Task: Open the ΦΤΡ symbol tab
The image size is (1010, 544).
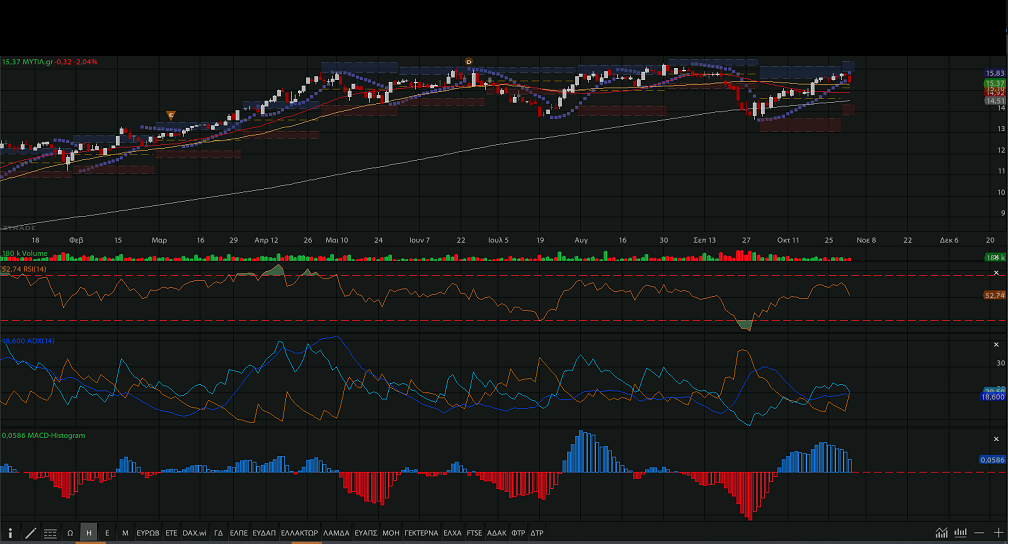Action: [x=518, y=533]
